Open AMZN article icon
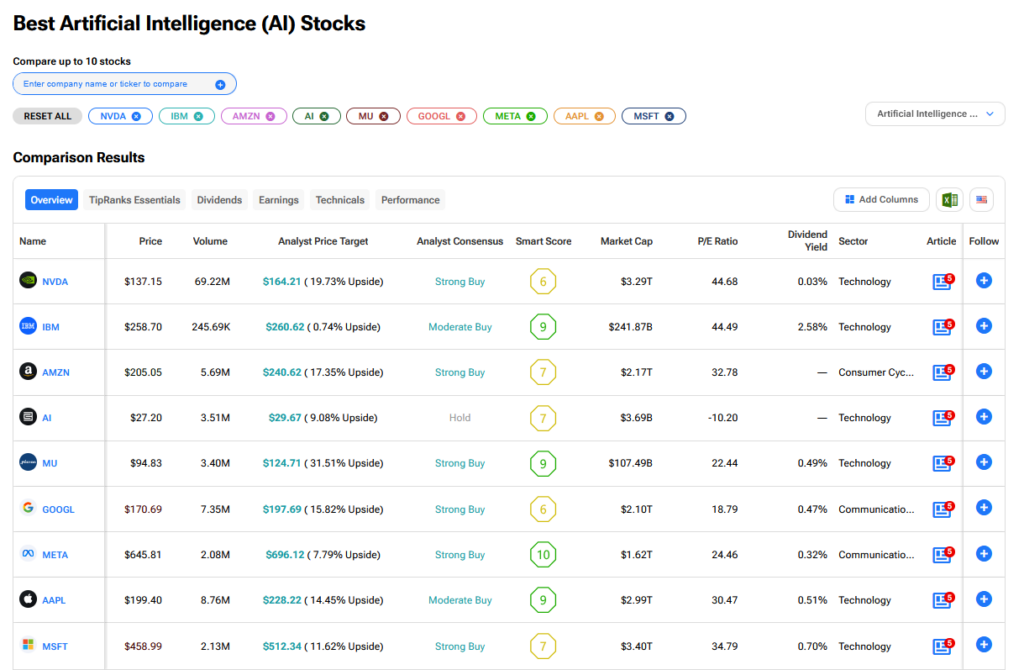This screenshot has height=670, width=1024. click(x=943, y=372)
